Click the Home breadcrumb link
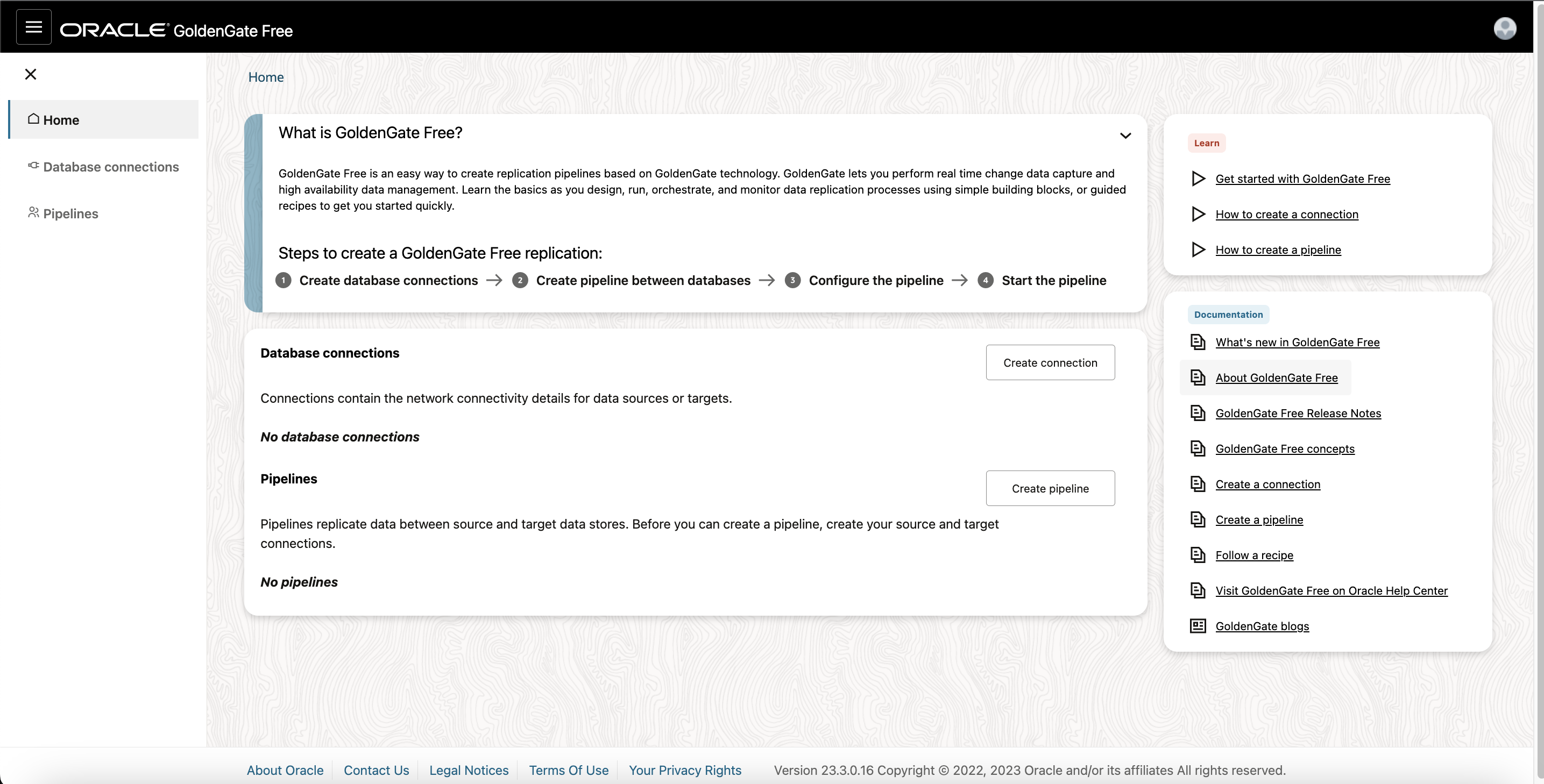The image size is (1544, 784). tap(266, 77)
